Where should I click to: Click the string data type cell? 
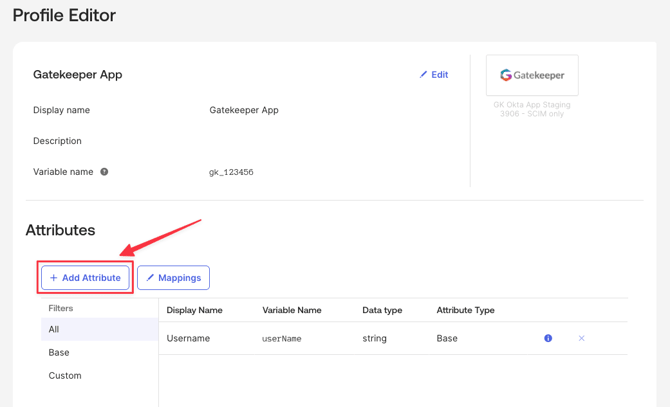[x=374, y=339]
